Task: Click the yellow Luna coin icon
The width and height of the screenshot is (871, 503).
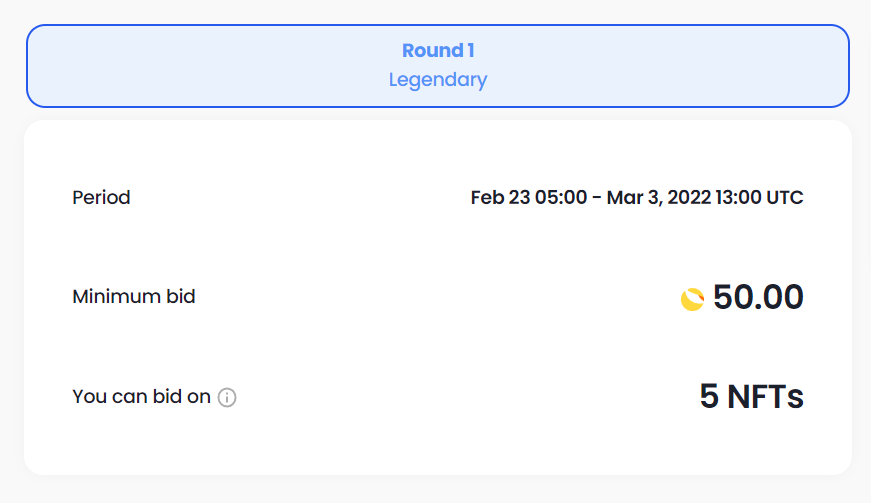Action: tap(692, 299)
